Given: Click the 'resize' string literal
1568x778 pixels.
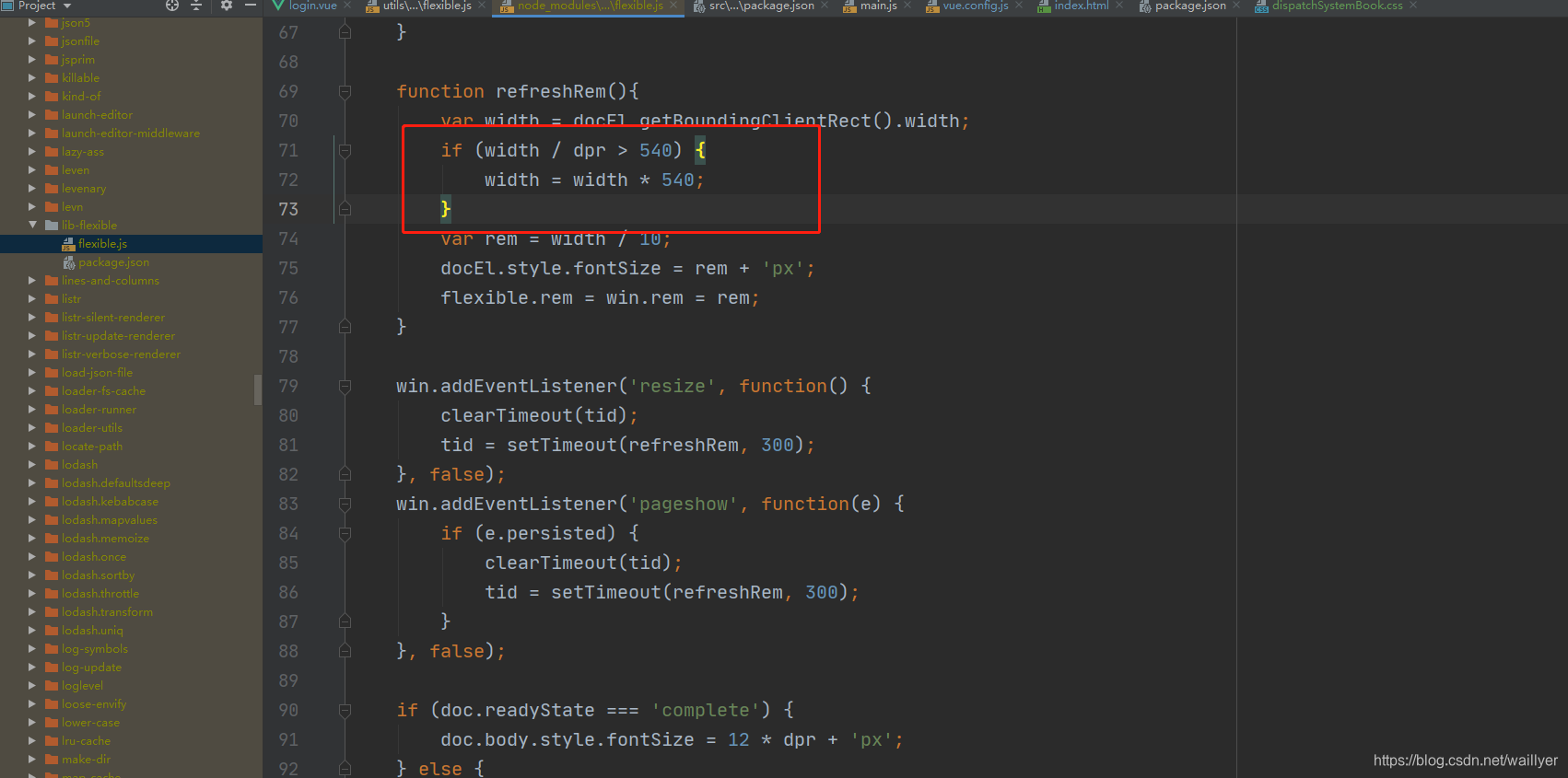Looking at the screenshot, I should point(673,386).
